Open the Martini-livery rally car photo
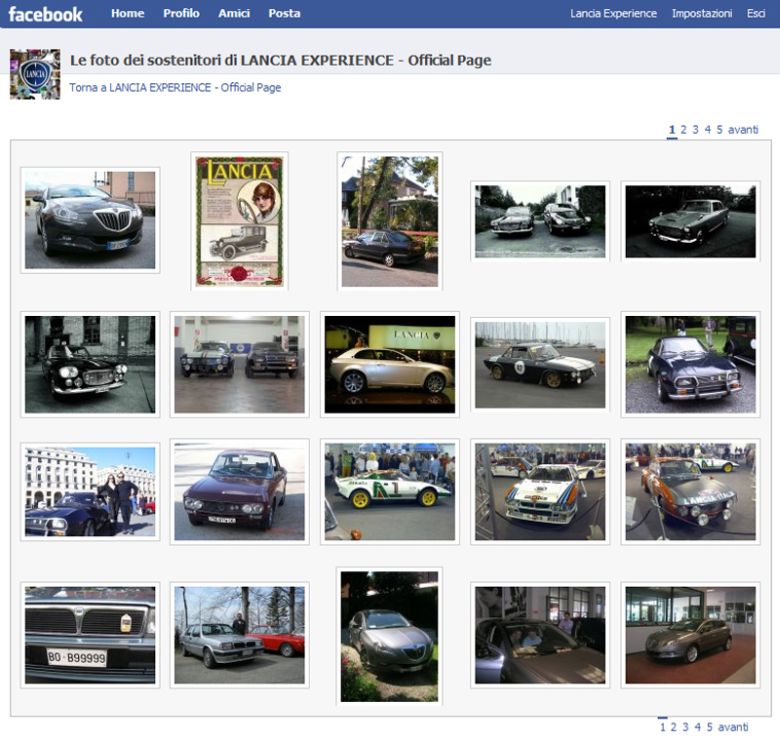780x742 pixels. pos(540,492)
